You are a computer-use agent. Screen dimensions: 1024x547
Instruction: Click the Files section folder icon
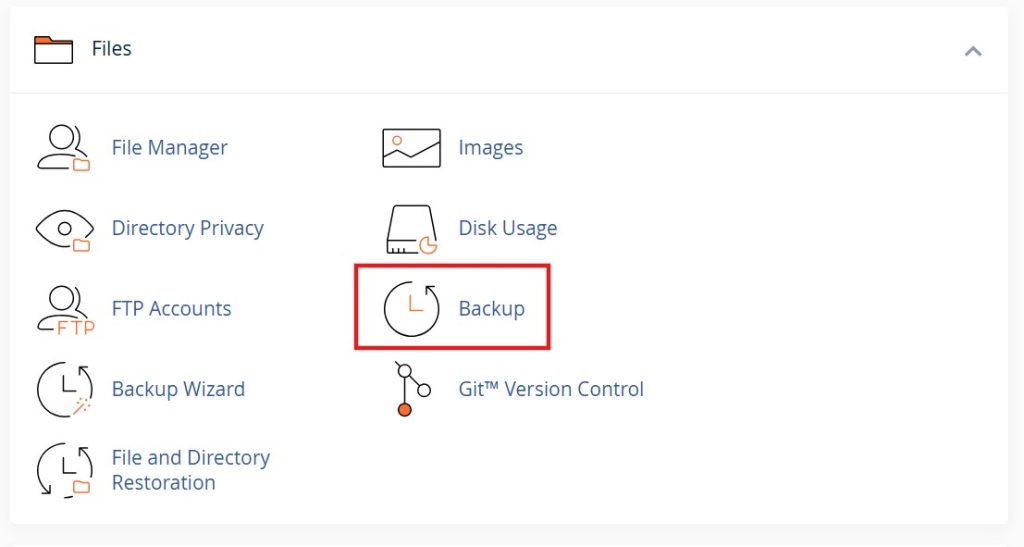[54, 49]
